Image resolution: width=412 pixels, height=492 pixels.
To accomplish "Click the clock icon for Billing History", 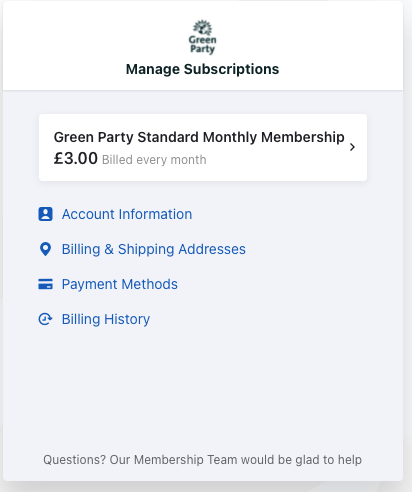I will coord(45,319).
